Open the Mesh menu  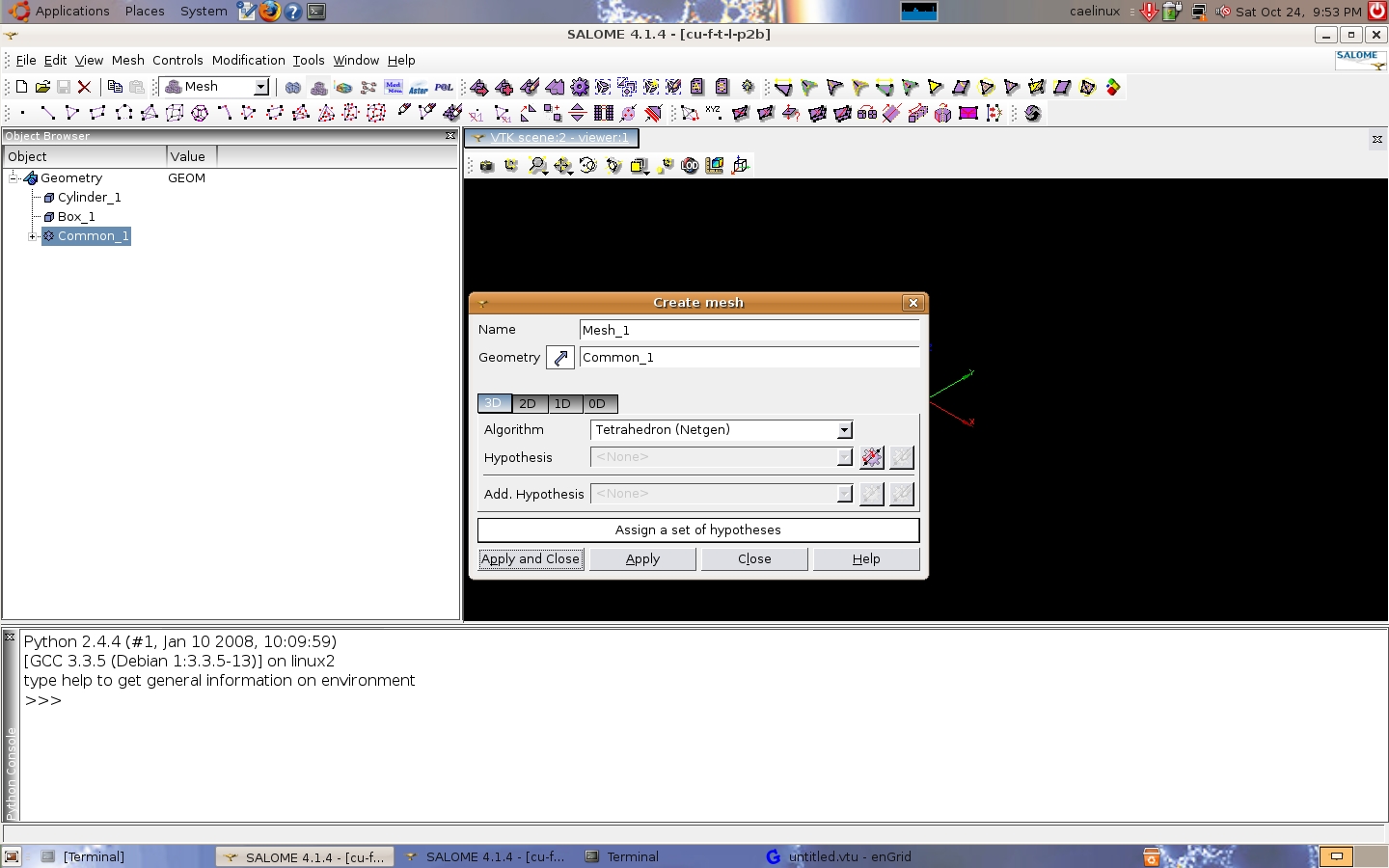127,60
